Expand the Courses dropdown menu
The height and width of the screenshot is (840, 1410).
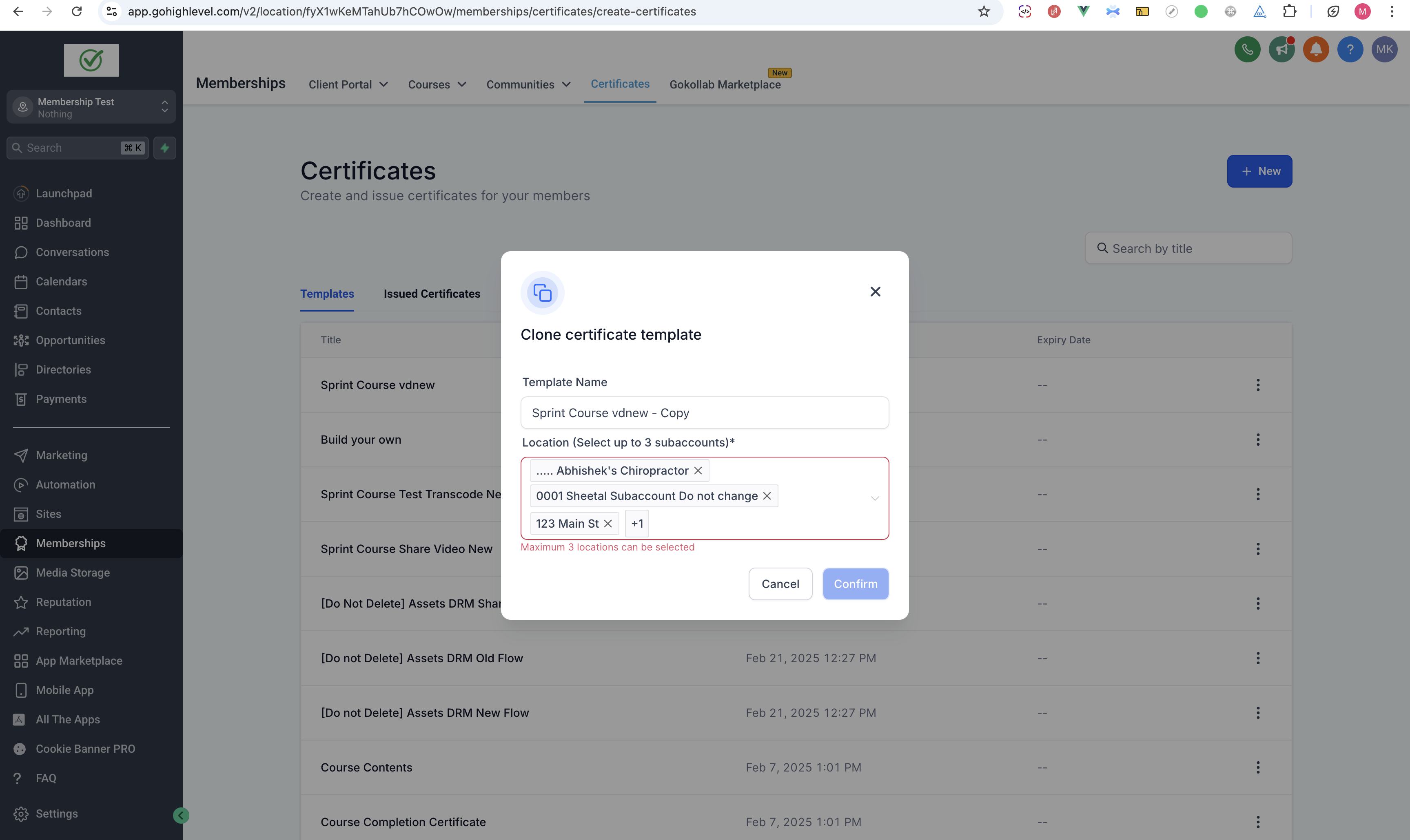(x=437, y=84)
